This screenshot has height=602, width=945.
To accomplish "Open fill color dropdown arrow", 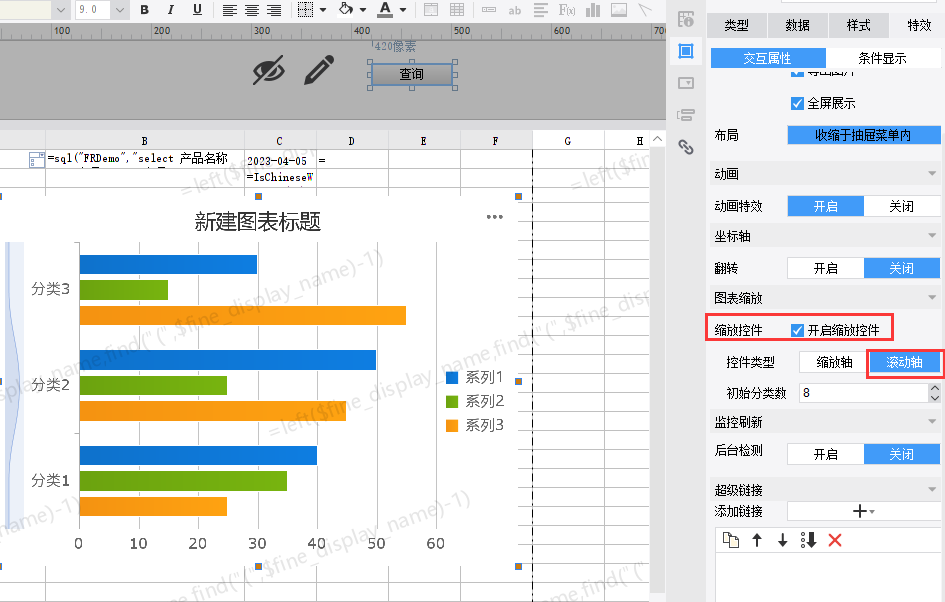I will [363, 10].
